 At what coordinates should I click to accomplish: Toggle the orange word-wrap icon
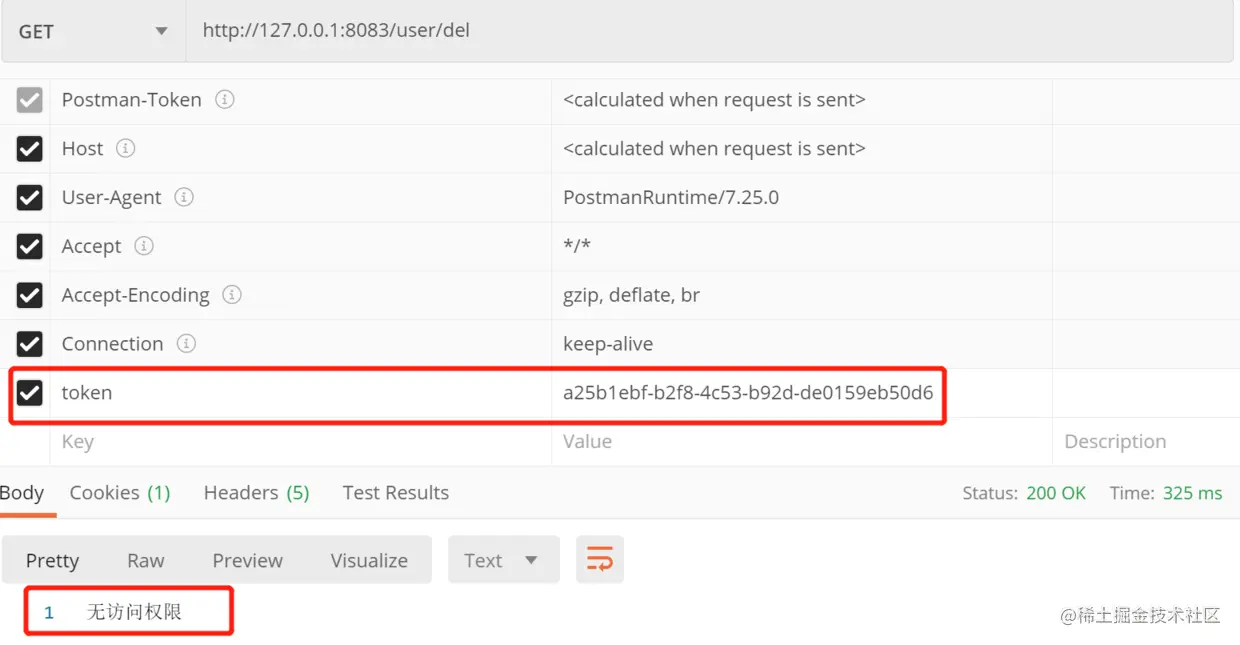[600, 560]
